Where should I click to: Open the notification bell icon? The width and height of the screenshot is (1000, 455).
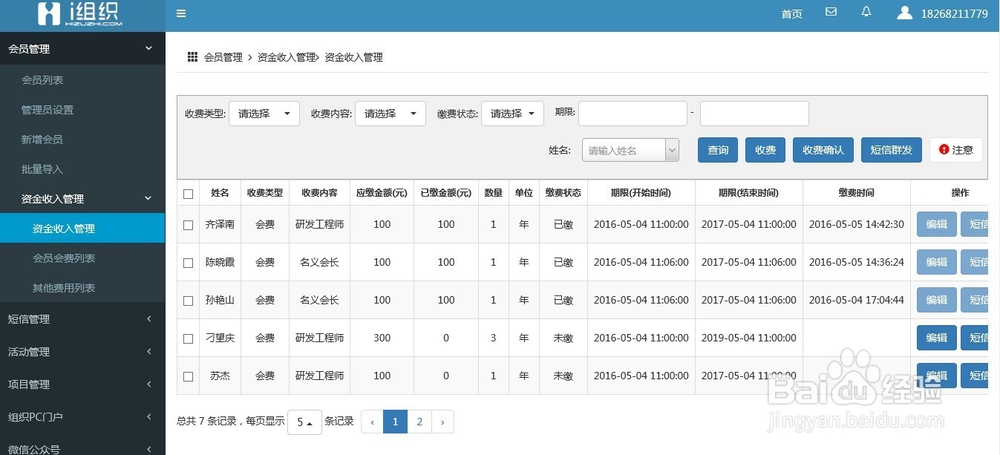pyautogui.click(x=866, y=12)
